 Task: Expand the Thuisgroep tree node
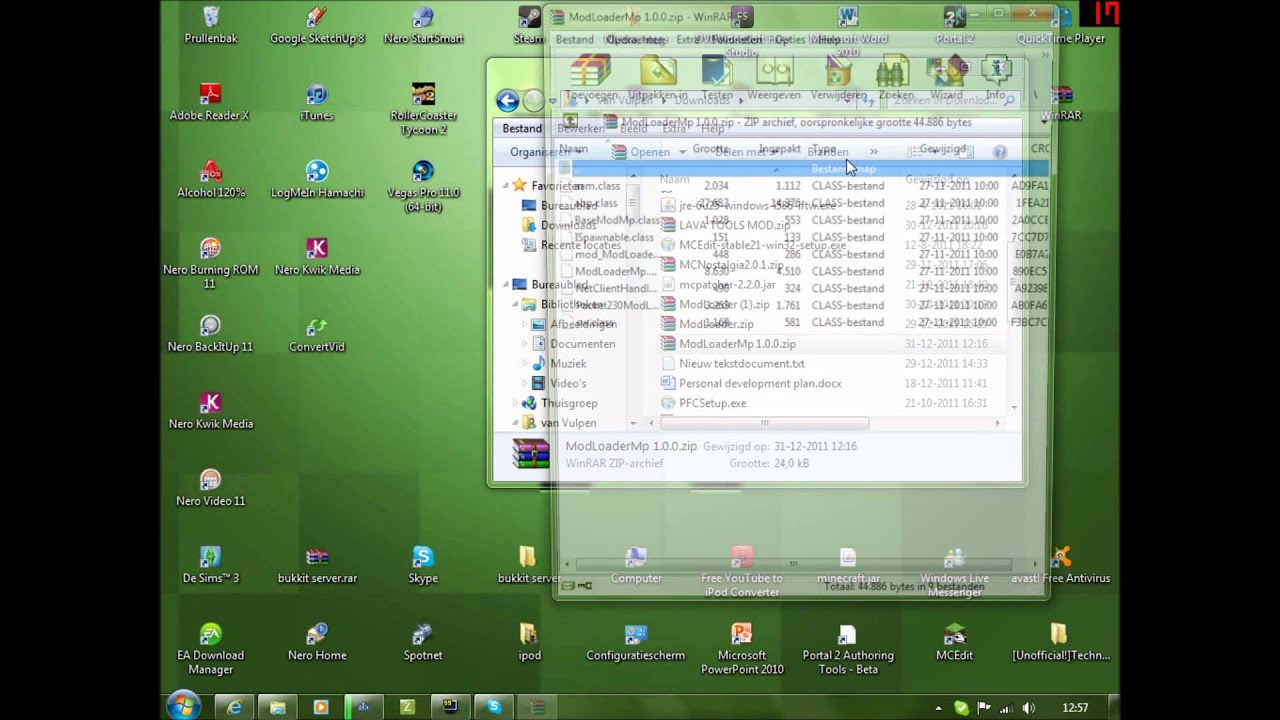click(x=516, y=403)
